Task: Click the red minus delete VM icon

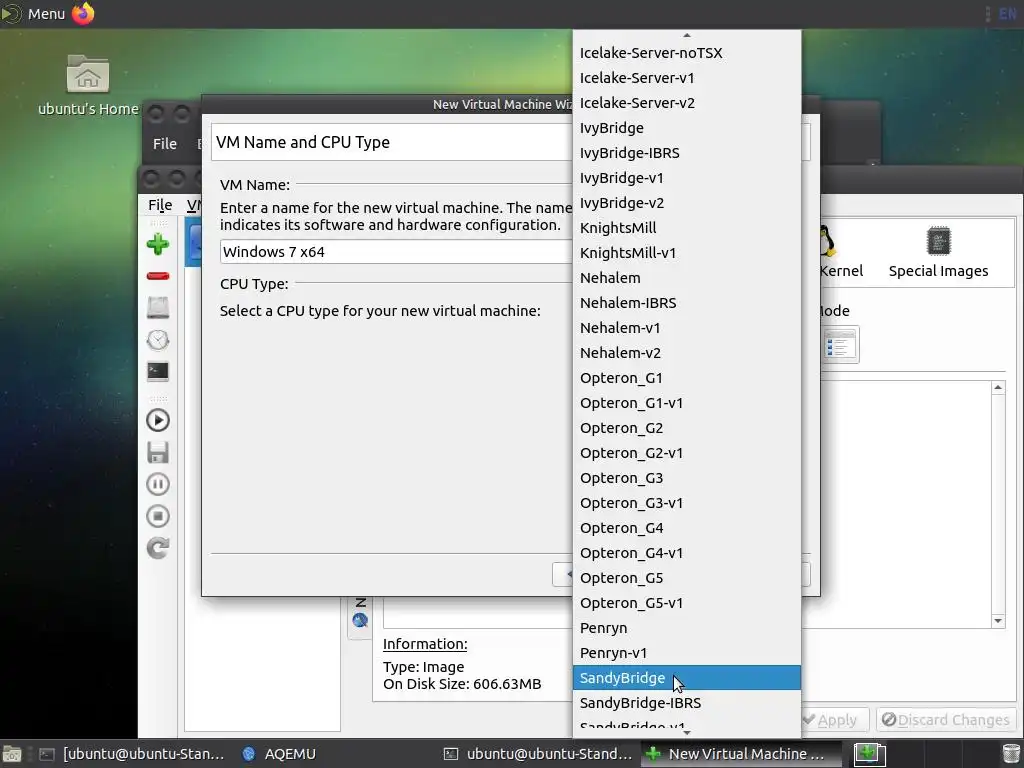Action: 157,276
